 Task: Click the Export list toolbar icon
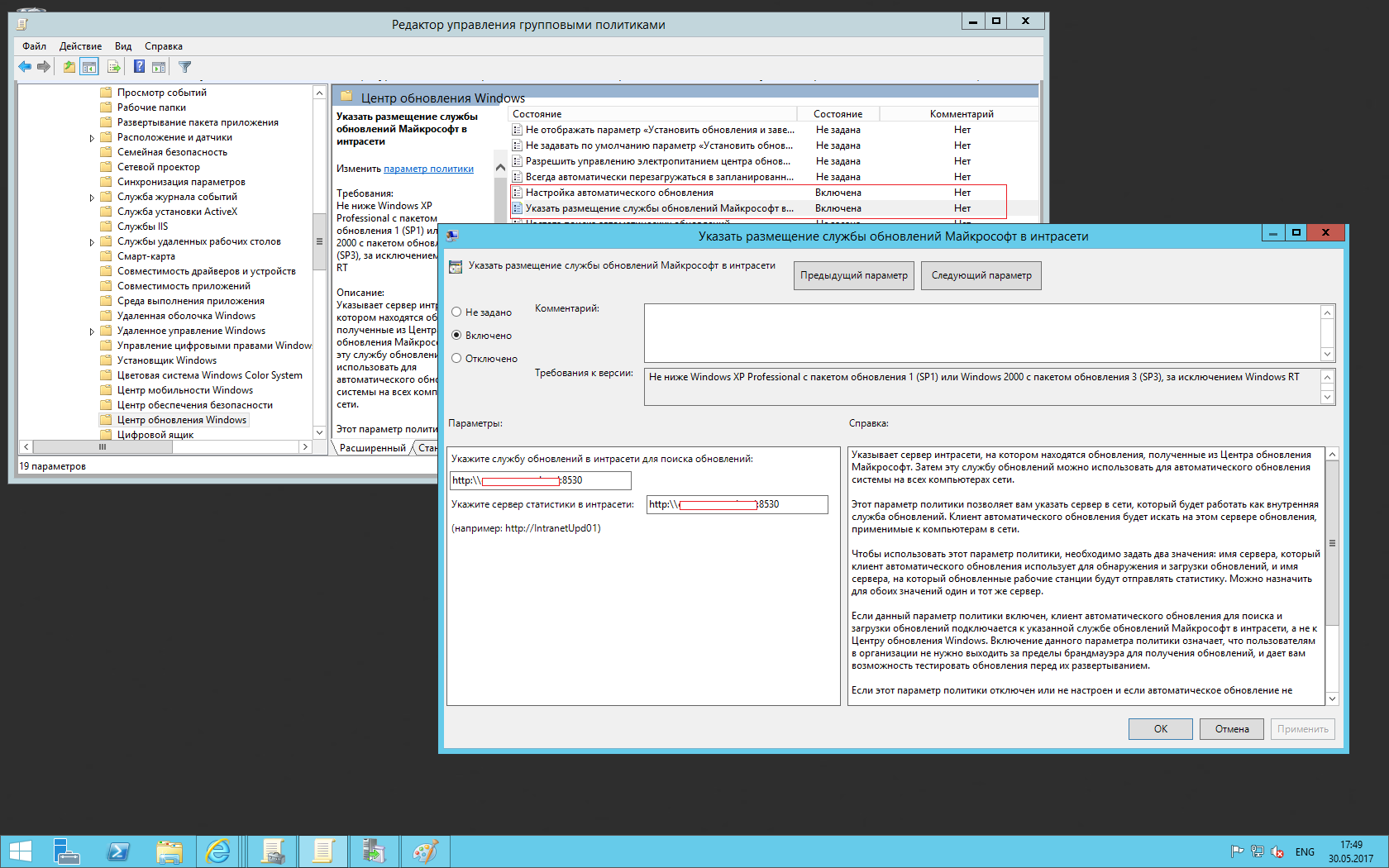(x=114, y=67)
